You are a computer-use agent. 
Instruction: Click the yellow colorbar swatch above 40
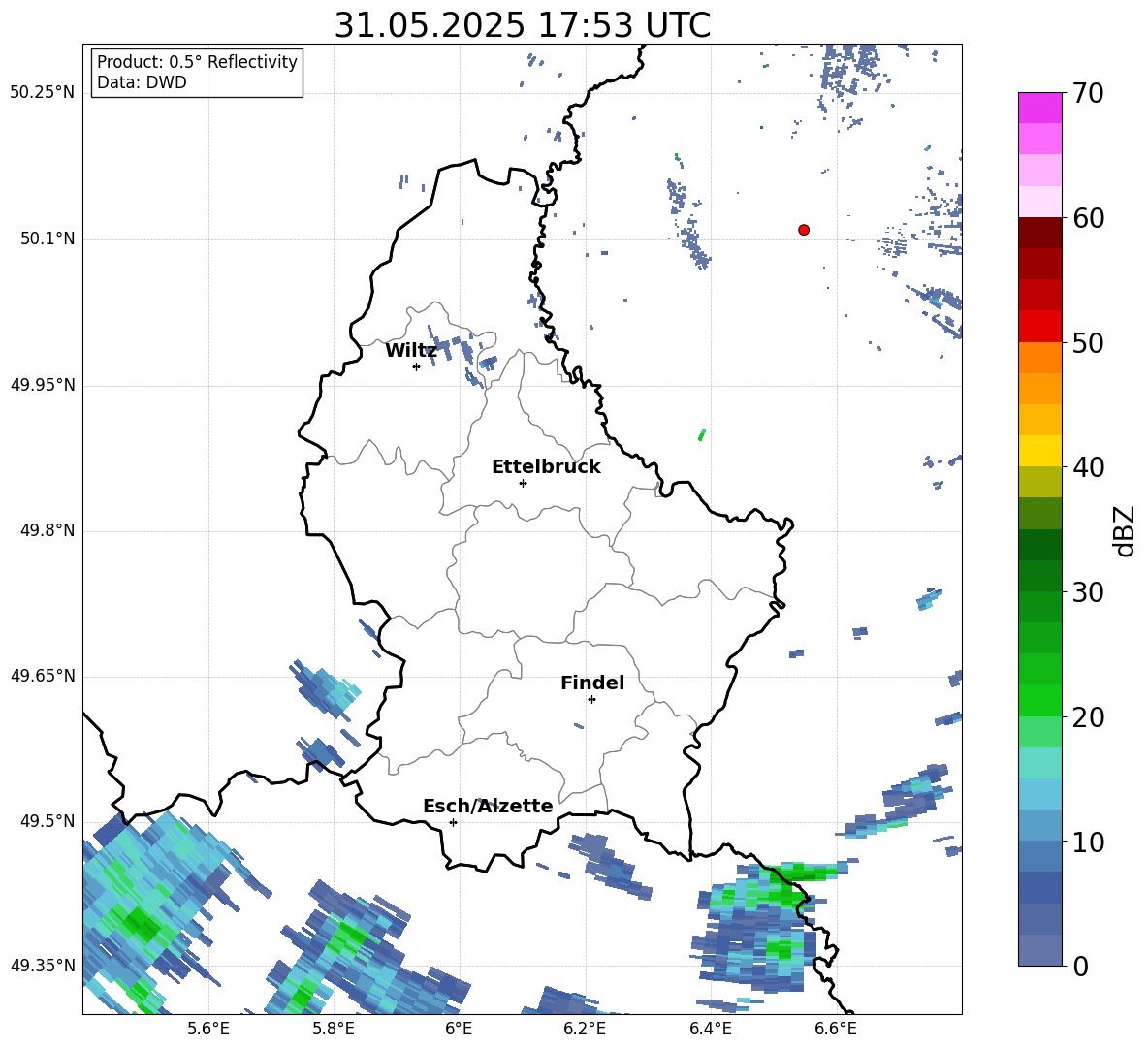tap(1039, 451)
